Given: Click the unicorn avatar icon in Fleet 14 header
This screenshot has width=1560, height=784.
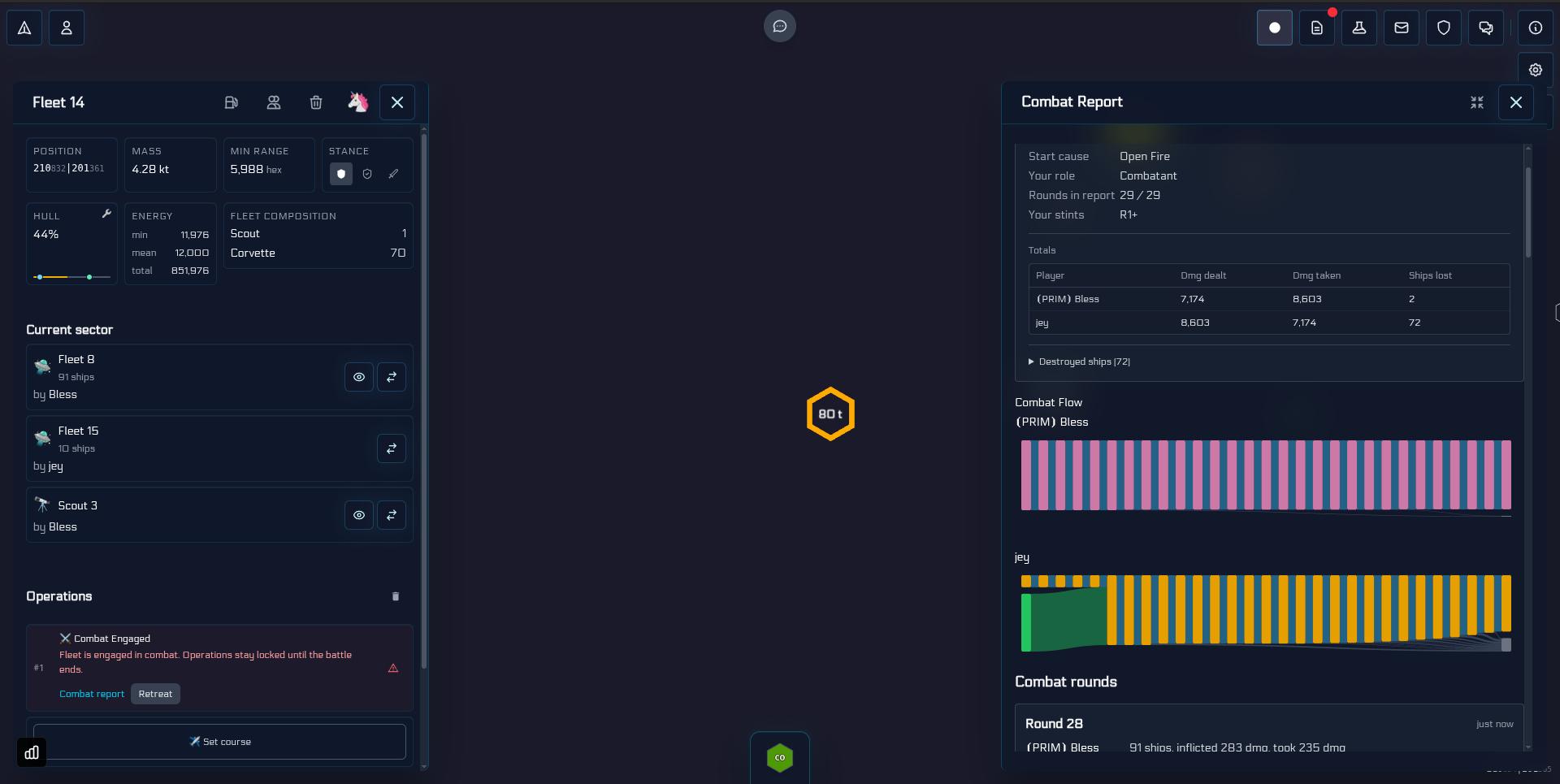Looking at the screenshot, I should (x=358, y=102).
